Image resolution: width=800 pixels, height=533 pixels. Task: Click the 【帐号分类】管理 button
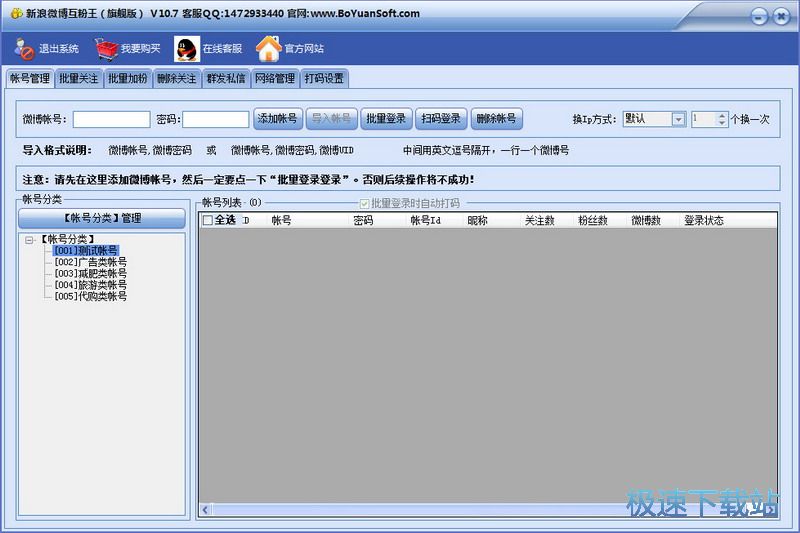point(102,218)
